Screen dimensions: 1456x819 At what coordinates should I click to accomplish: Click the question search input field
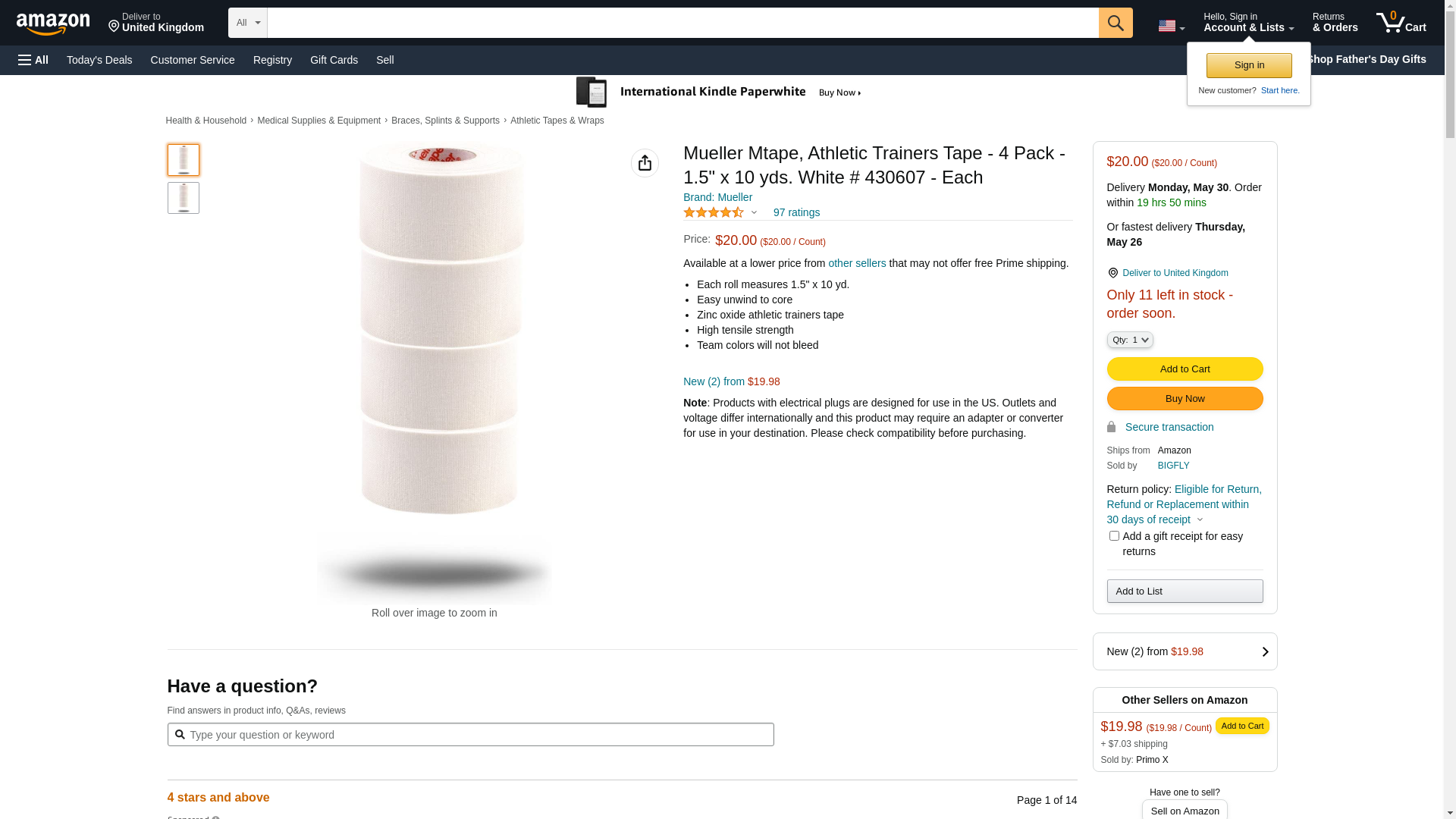coord(470,734)
